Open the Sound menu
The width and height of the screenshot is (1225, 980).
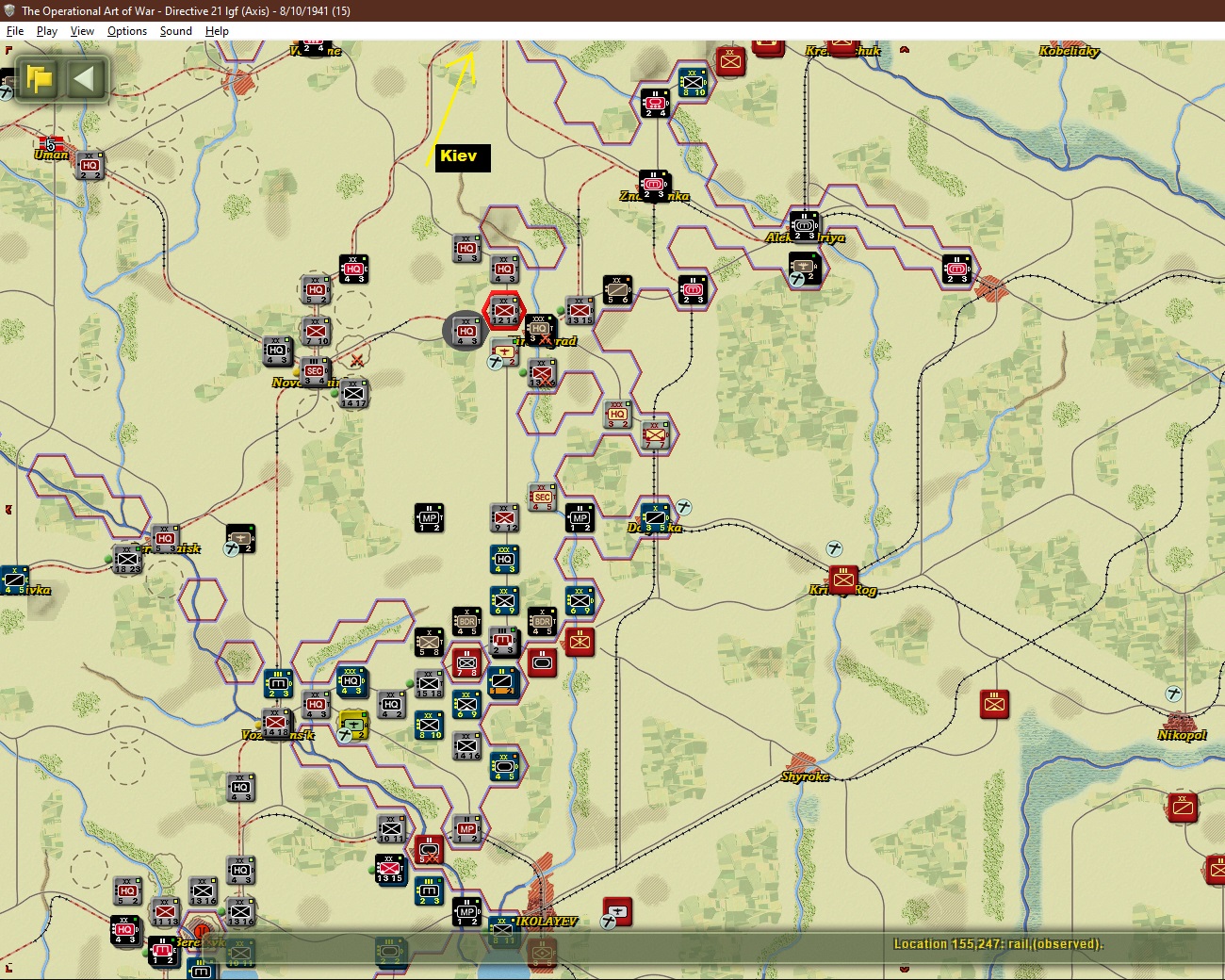[x=175, y=31]
